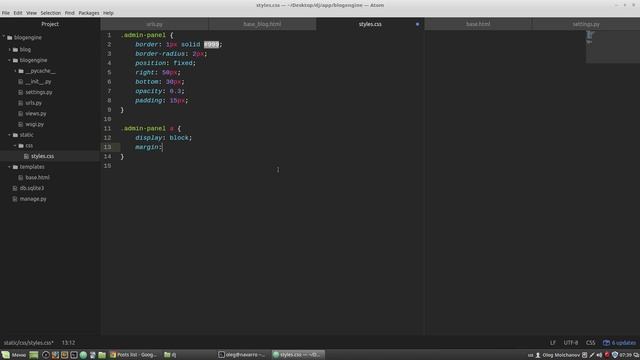Open the oleg@navarro terminal taskbar entry

[x=242, y=355]
